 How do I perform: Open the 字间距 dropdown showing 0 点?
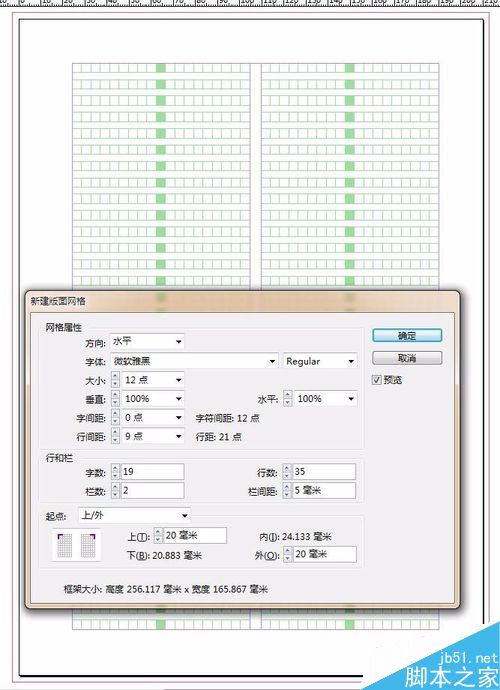pyautogui.click(x=152, y=418)
